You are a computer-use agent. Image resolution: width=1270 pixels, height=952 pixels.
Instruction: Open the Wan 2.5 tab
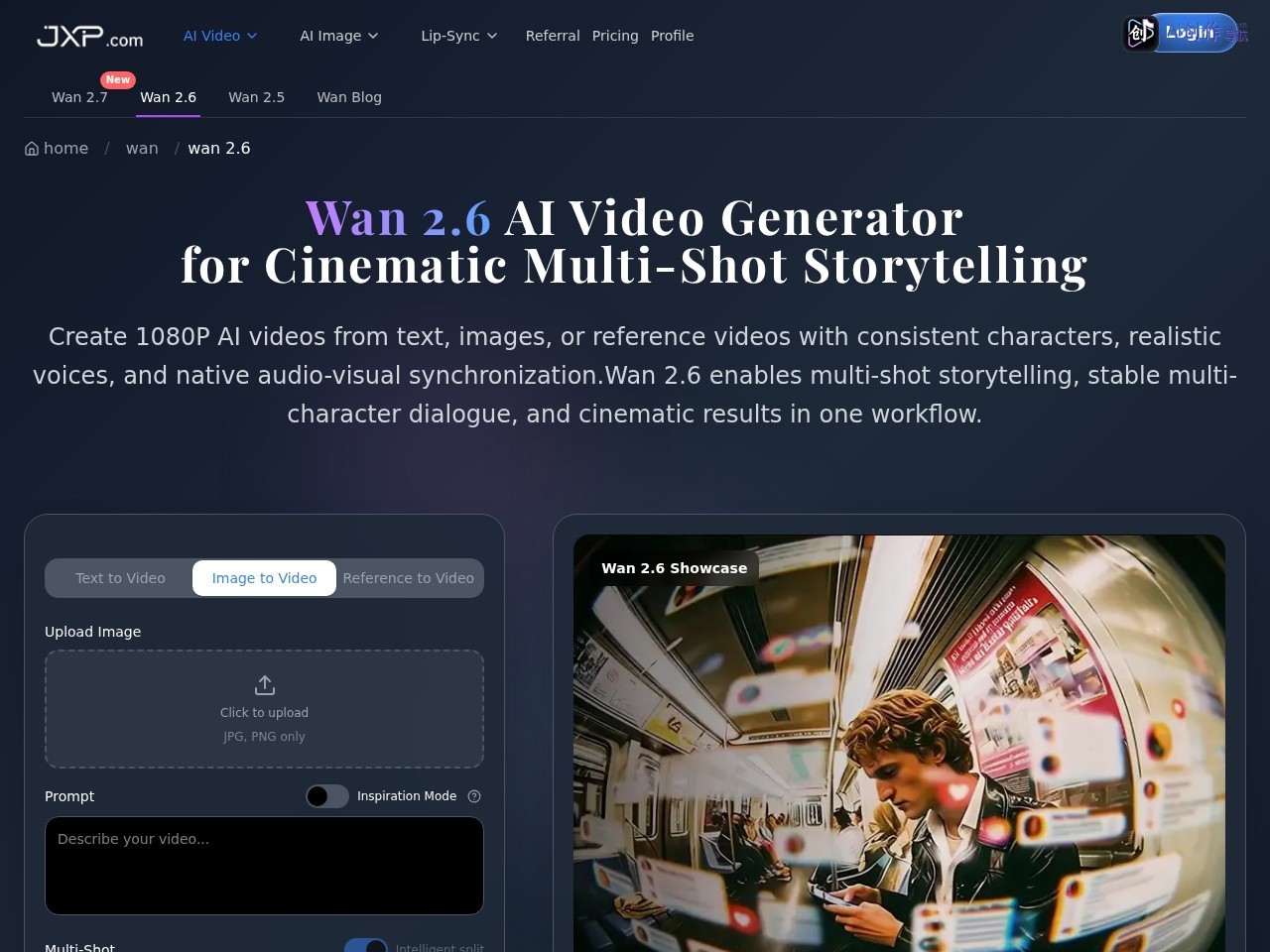(256, 97)
